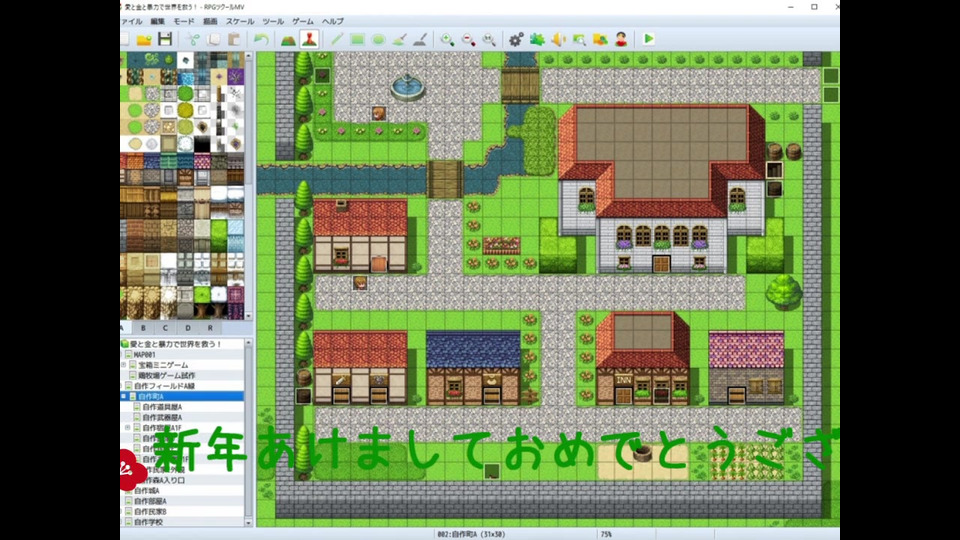Collapse the 自作町A map node
The width and height of the screenshot is (960, 540).
[124, 397]
